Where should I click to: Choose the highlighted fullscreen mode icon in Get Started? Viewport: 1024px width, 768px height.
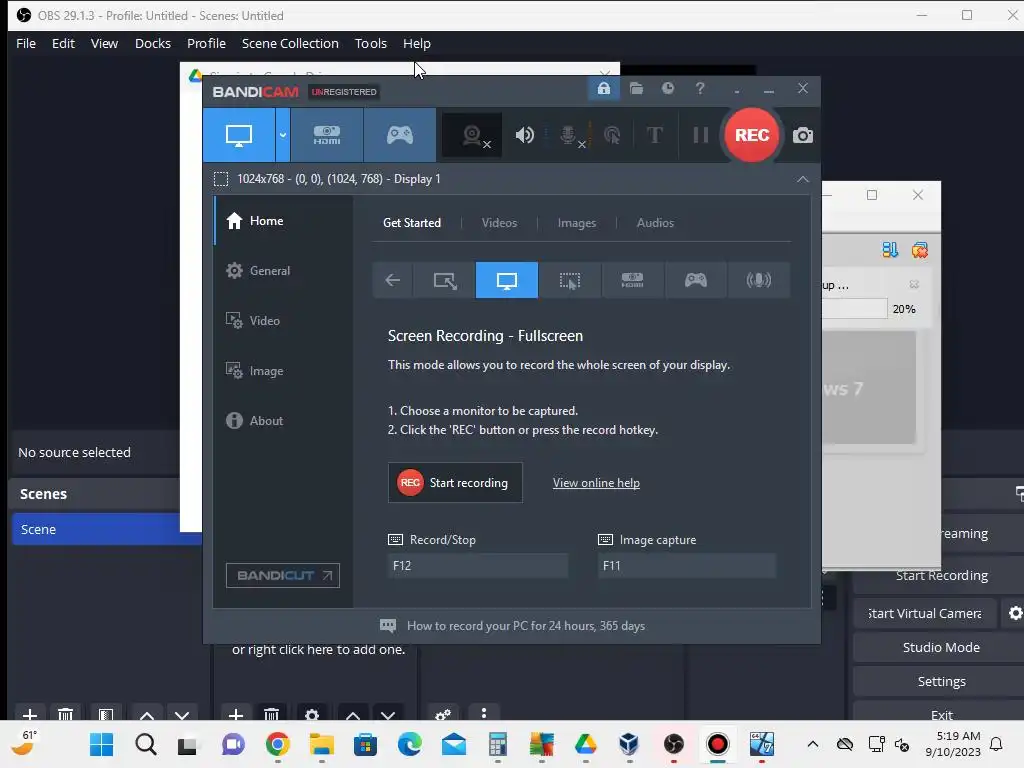coord(507,280)
